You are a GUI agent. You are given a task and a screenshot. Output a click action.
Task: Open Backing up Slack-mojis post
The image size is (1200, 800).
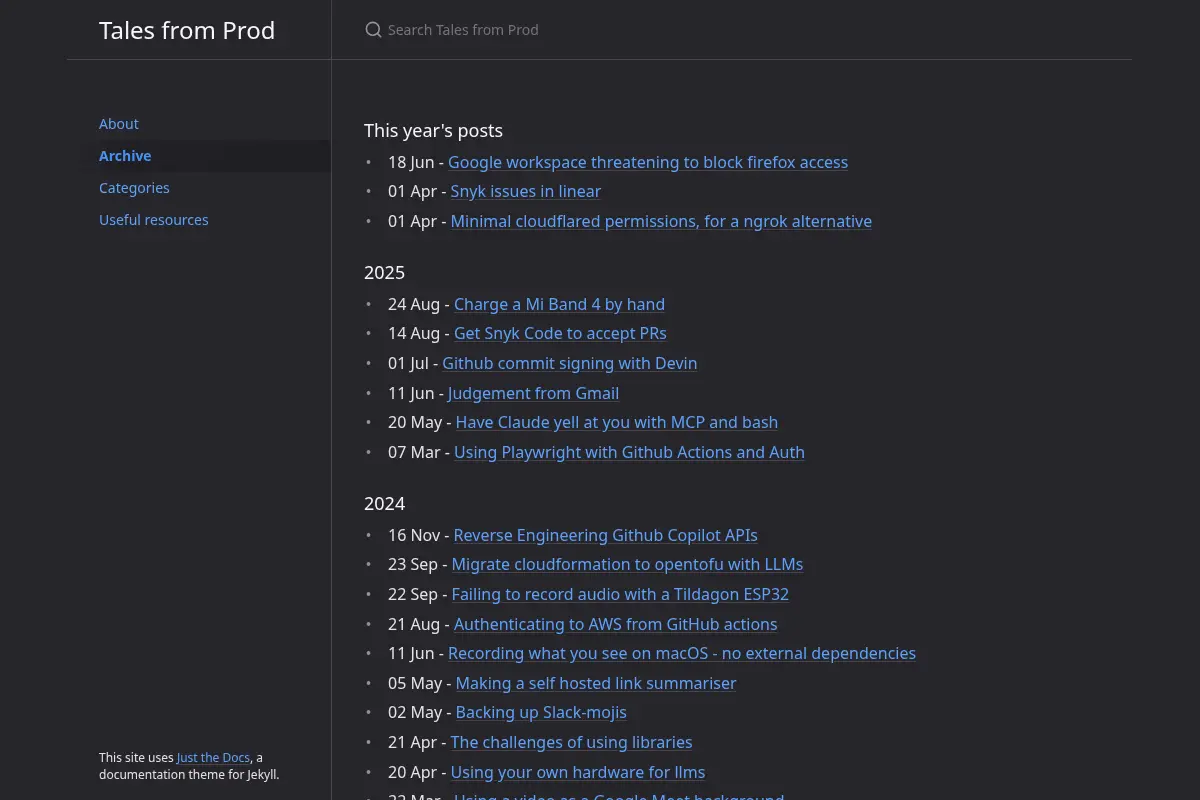pos(541,712)
